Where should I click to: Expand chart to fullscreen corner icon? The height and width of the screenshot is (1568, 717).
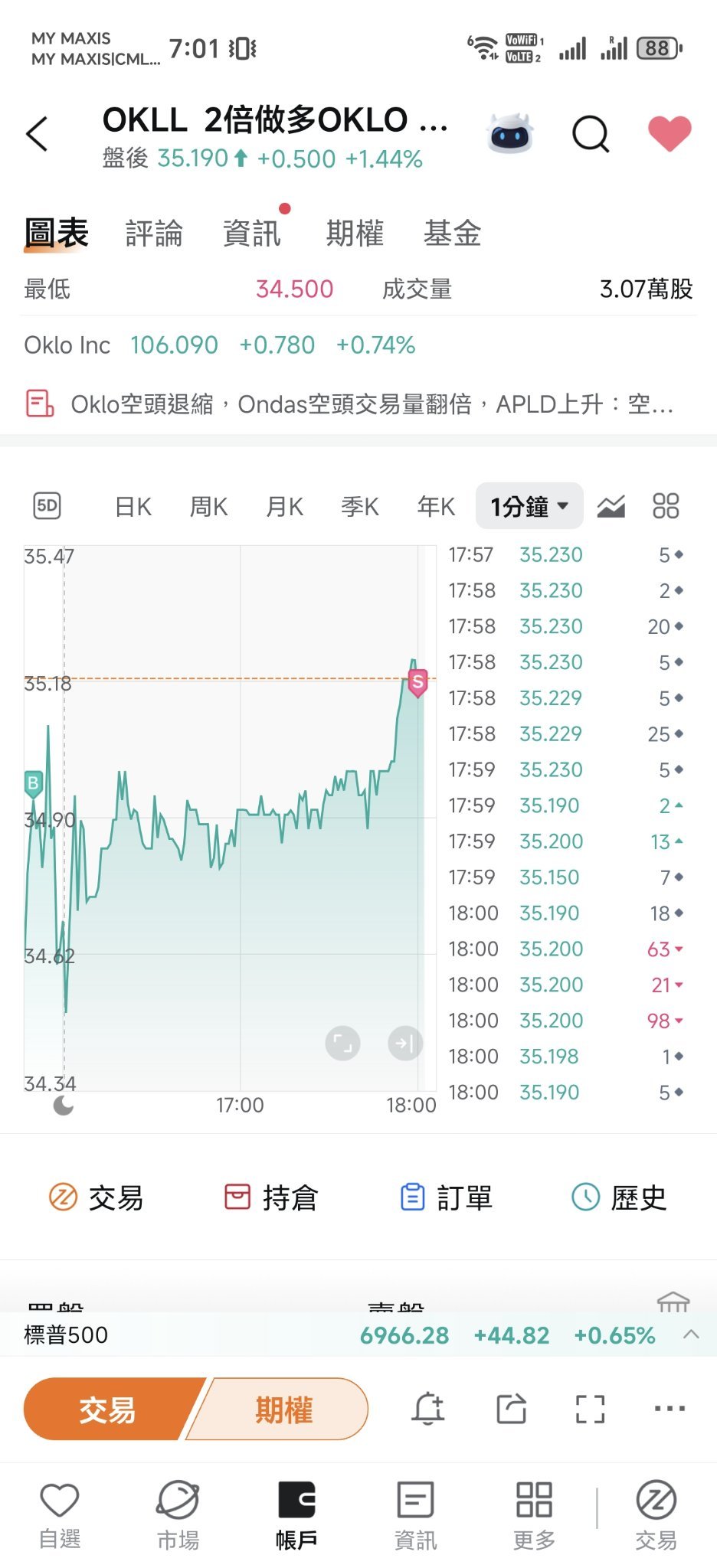(342, 1043)
